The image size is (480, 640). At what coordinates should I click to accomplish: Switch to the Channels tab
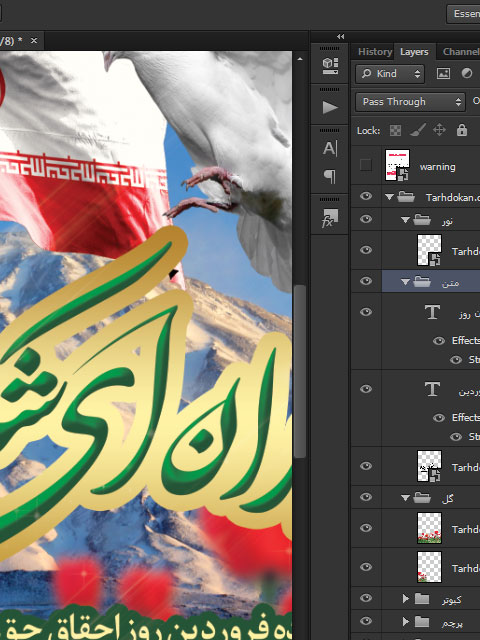point(461,52)
